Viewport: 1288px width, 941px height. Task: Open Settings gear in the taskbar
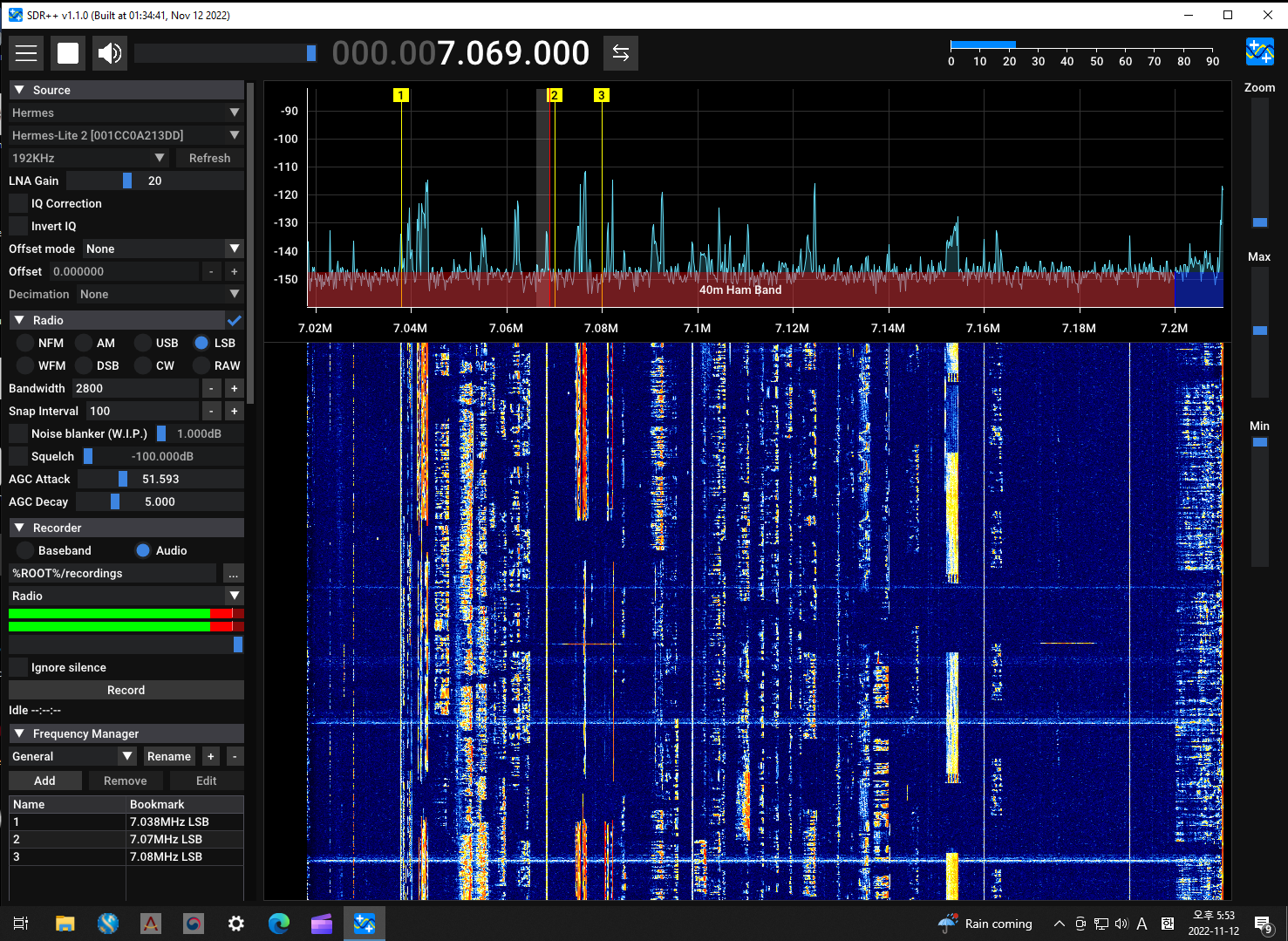[x=235, y=924]
